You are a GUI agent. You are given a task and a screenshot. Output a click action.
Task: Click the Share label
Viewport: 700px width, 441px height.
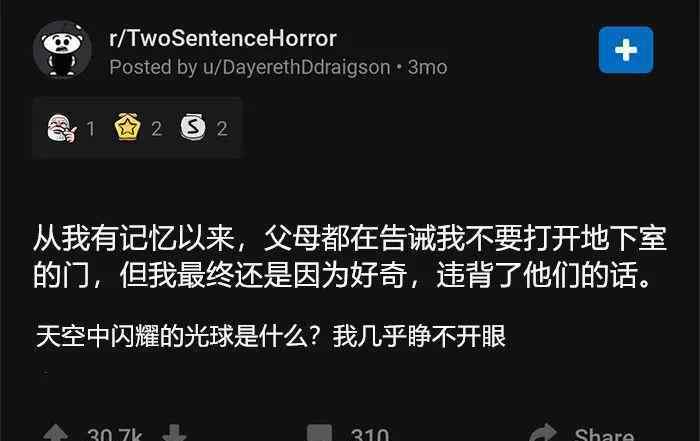pyautogui.click(x=604, y=435)
